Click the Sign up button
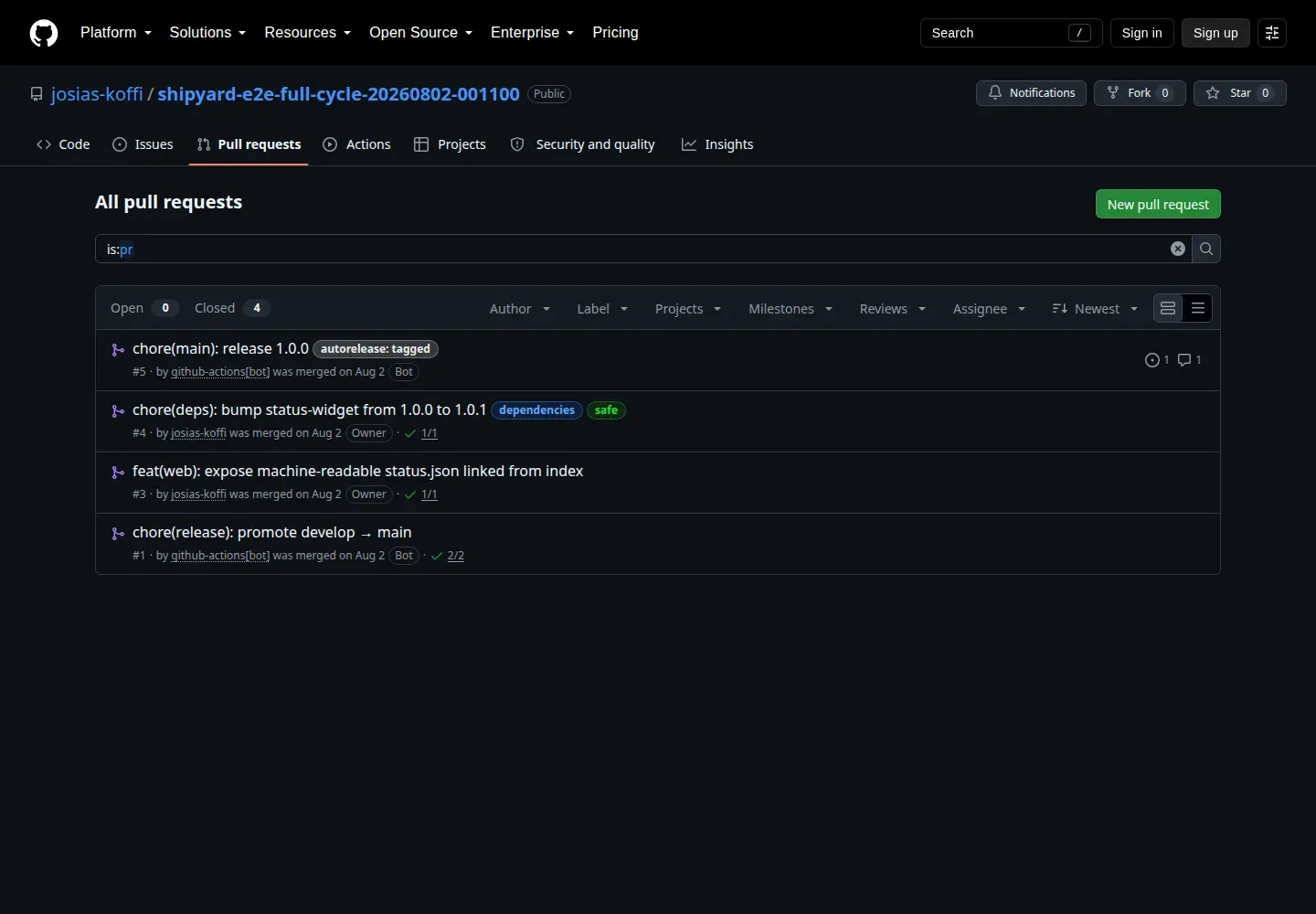This screenshot has width=1316, height=914. pos(1215,33)
